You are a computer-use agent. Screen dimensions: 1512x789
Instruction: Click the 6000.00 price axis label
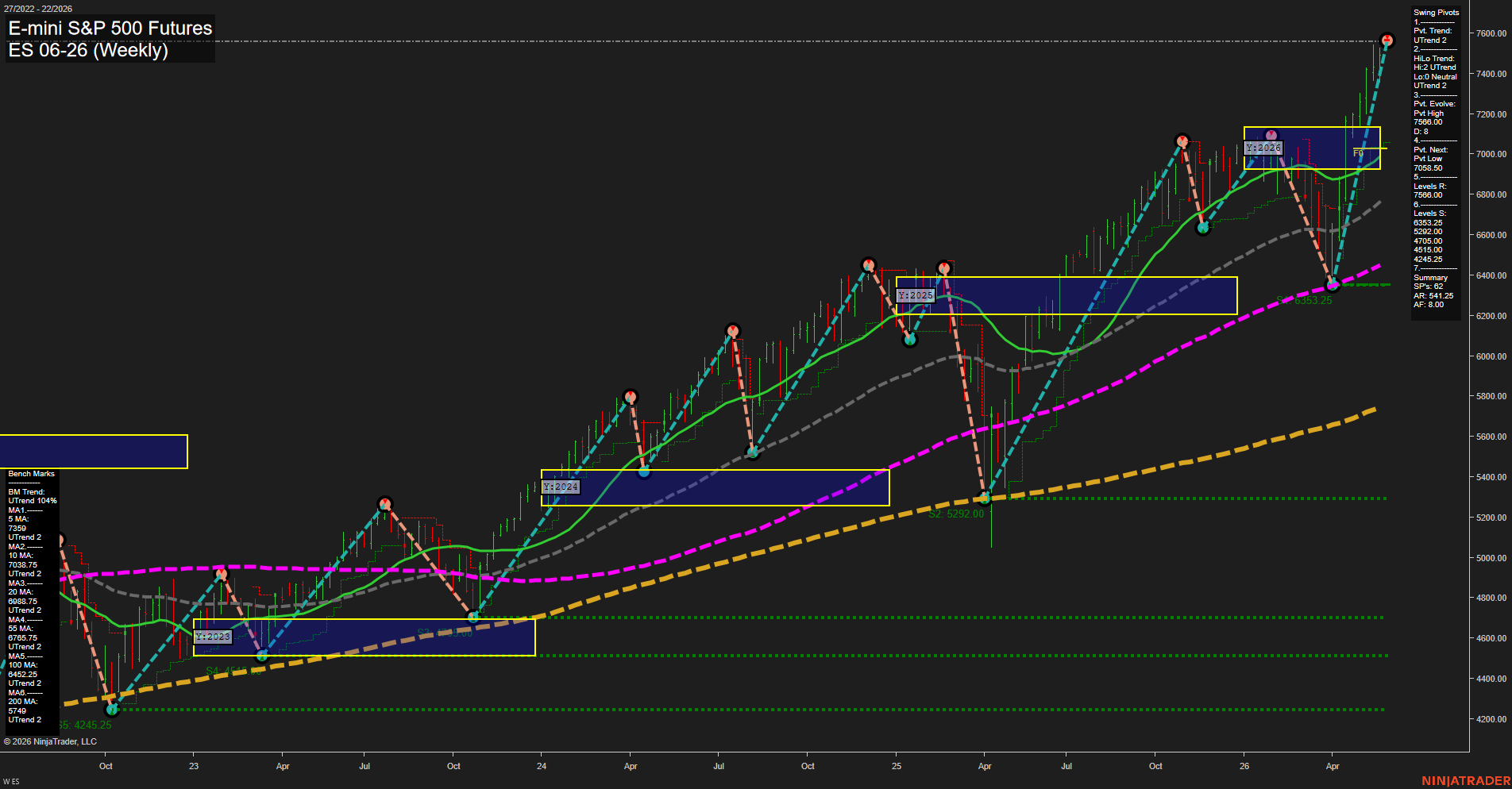(x=1491, y=356)
